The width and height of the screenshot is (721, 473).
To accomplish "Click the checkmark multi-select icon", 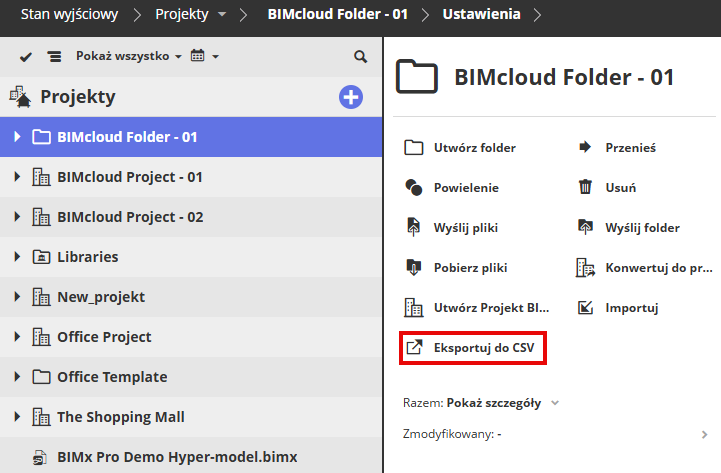I will point(26,57).
